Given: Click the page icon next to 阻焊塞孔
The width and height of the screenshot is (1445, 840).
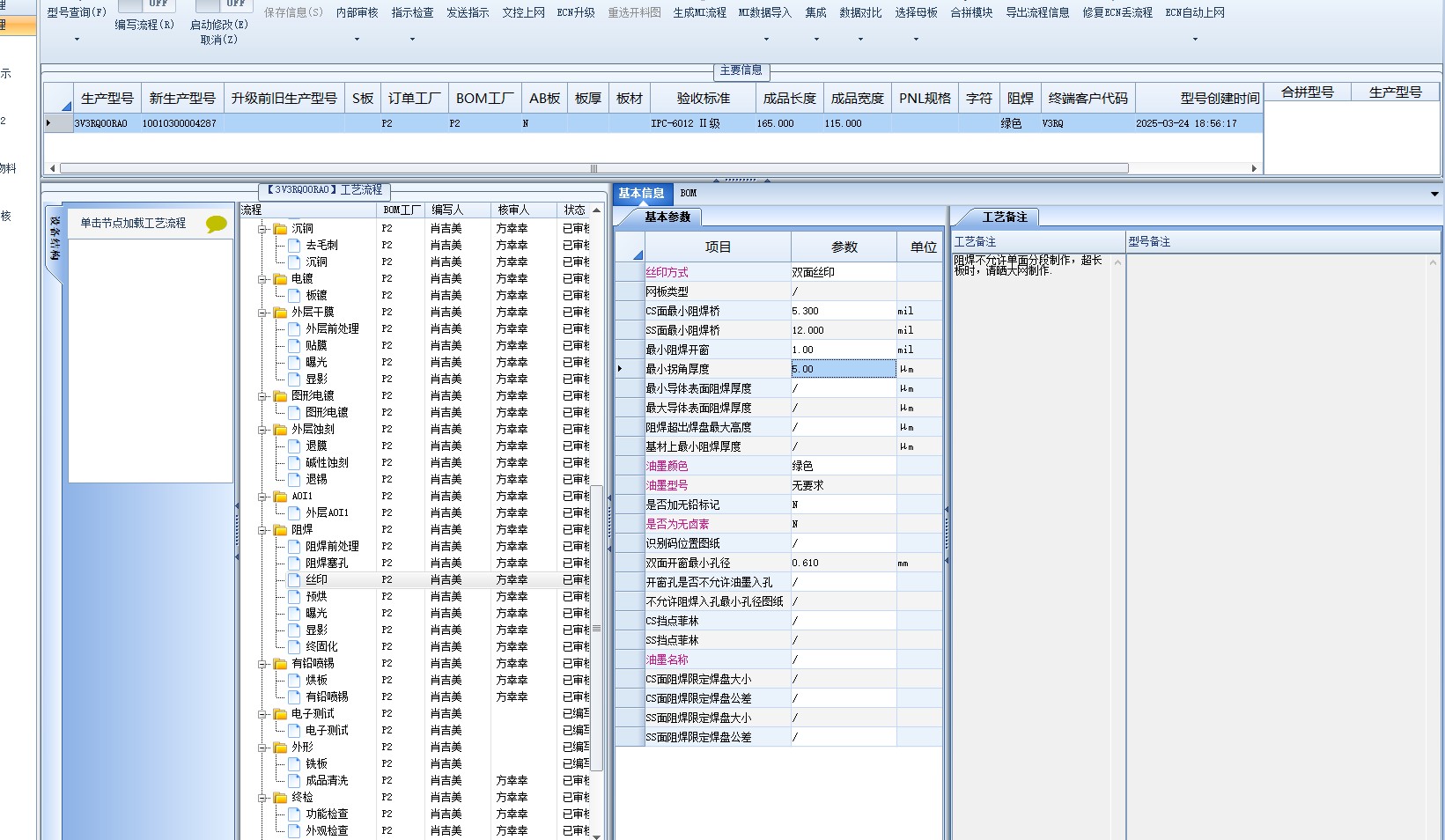Looking at the screenshot, I should (294, 564).
